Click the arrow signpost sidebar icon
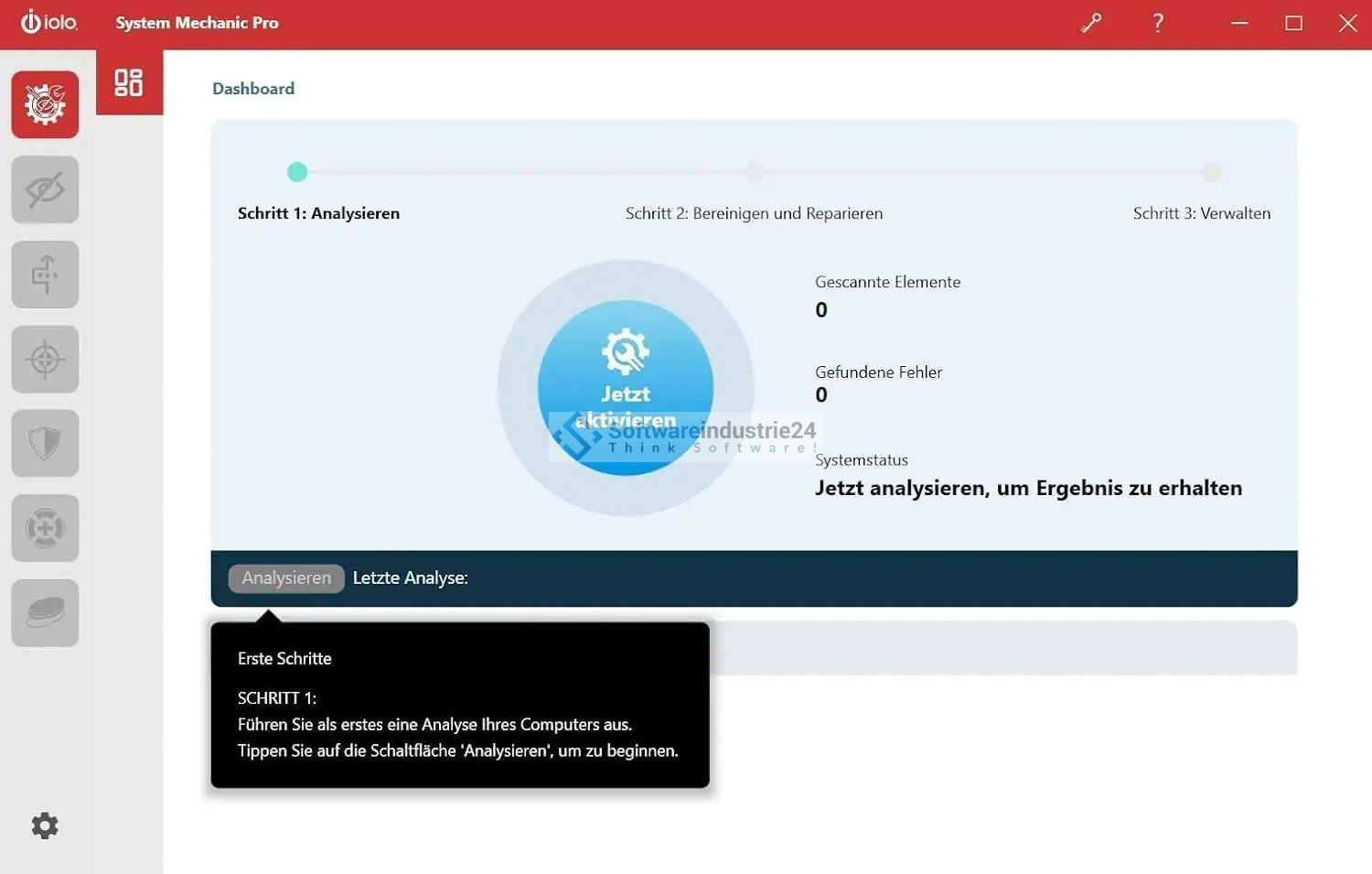This screenshot has width=1372, height=874. (x=45, y=275)
